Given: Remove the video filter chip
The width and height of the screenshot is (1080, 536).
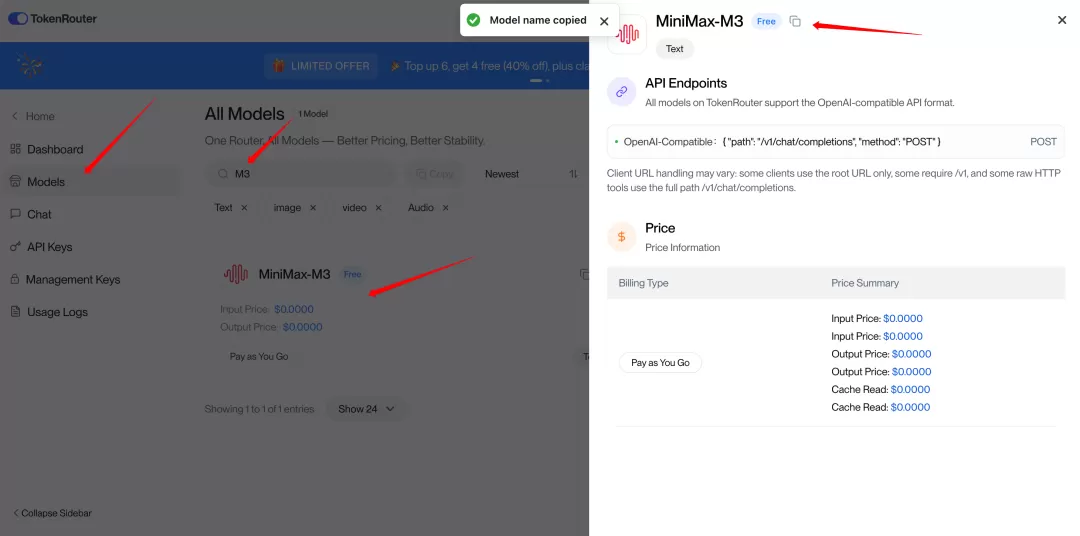Looking at the screenshot, I should point(378,207).
